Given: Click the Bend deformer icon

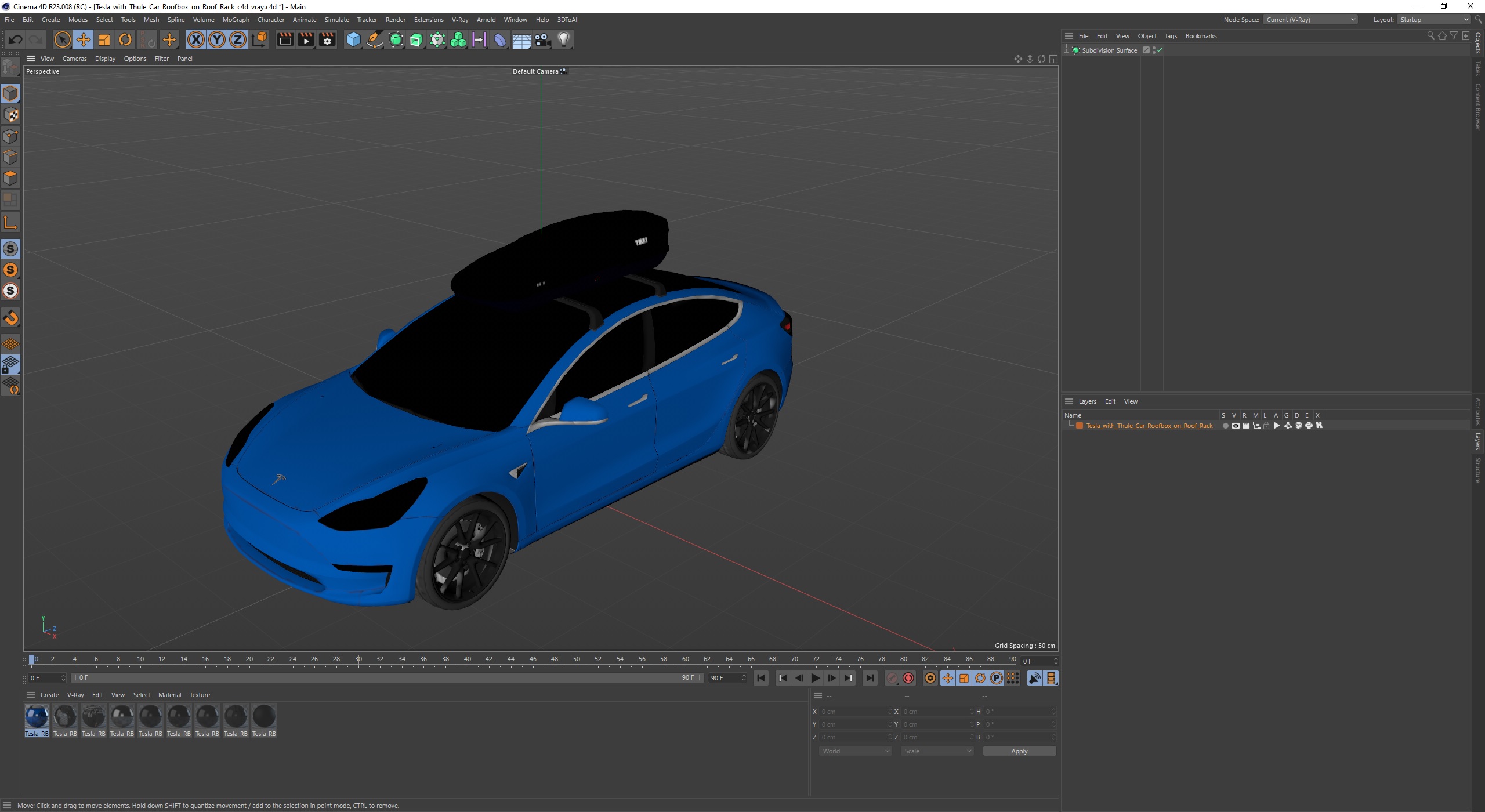Looking at the screenshot, I should 500,39.
